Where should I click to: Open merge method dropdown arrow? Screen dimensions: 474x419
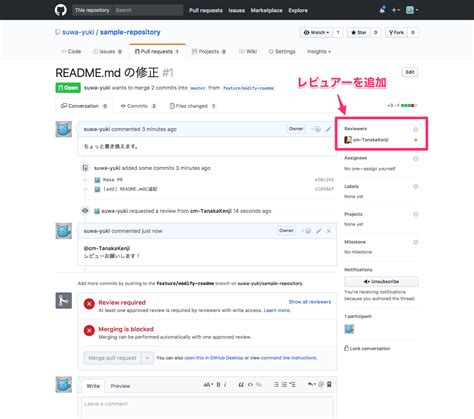click(147, 358)
